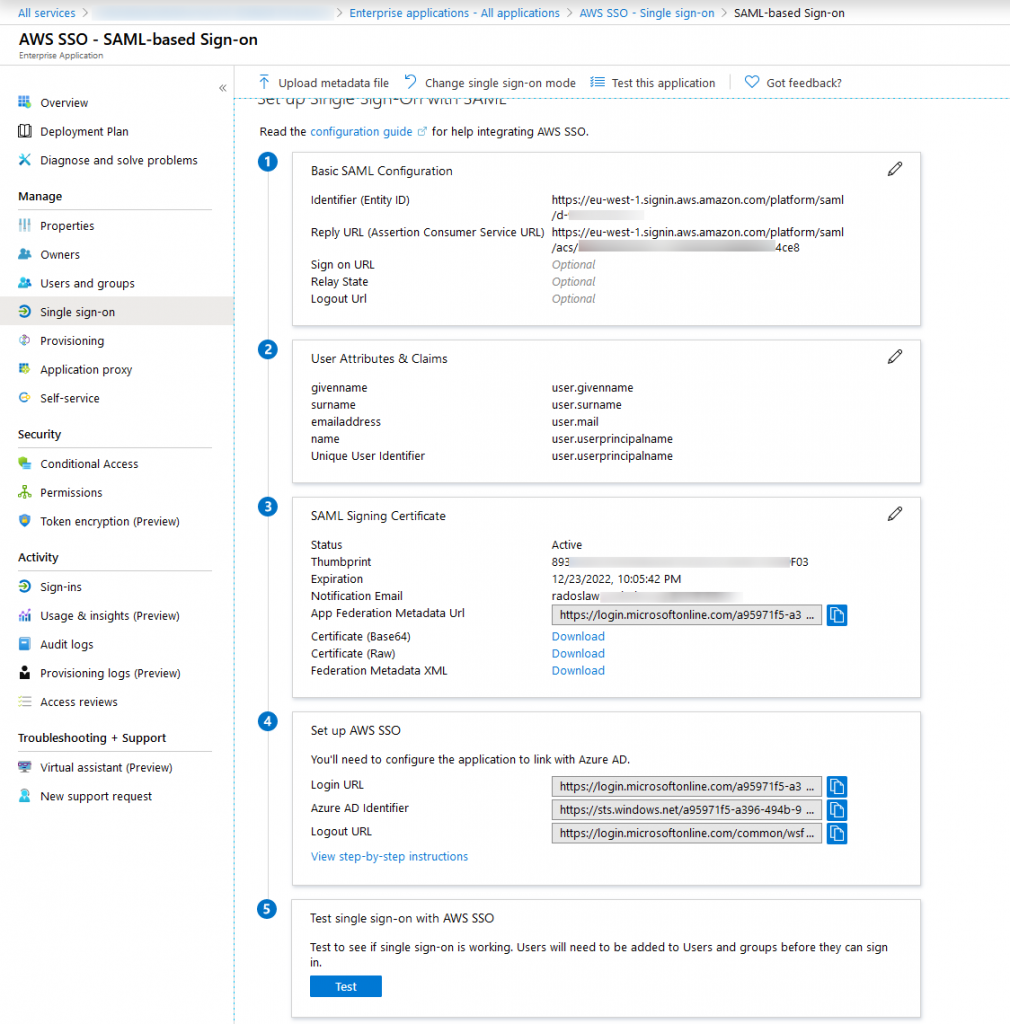Image resolution: width=1010 pixels, height=1024 pixels.
Task: Open New support request item
Action: [96, 796]
